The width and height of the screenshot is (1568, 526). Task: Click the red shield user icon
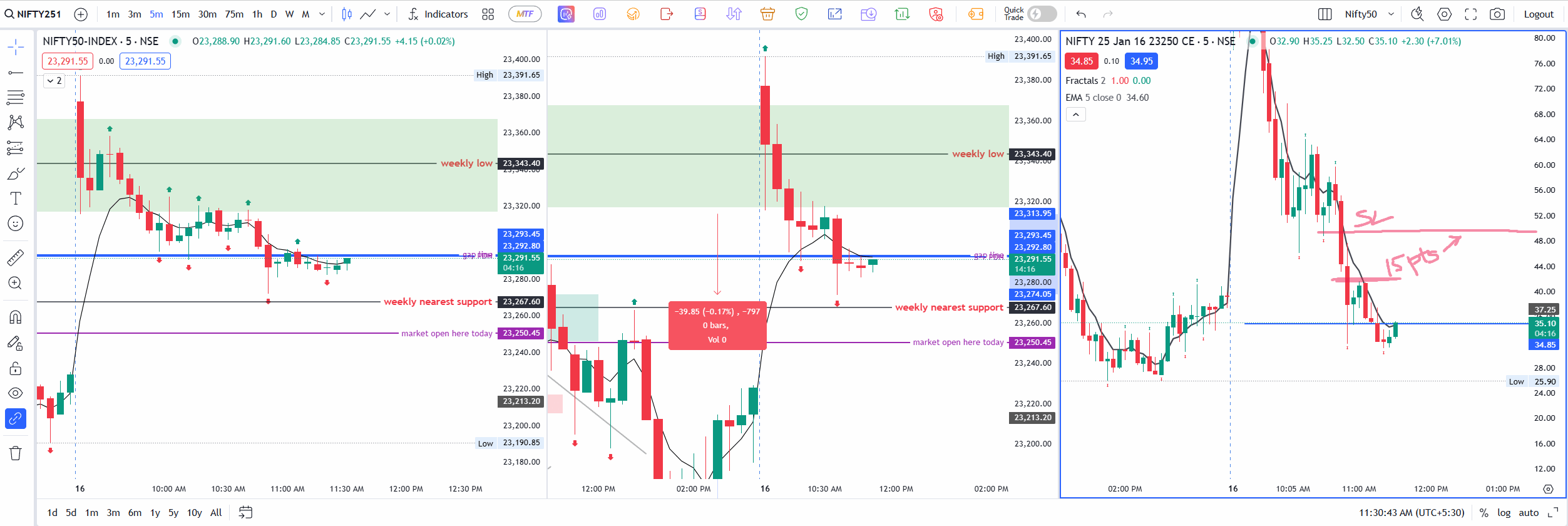(936, 14)
